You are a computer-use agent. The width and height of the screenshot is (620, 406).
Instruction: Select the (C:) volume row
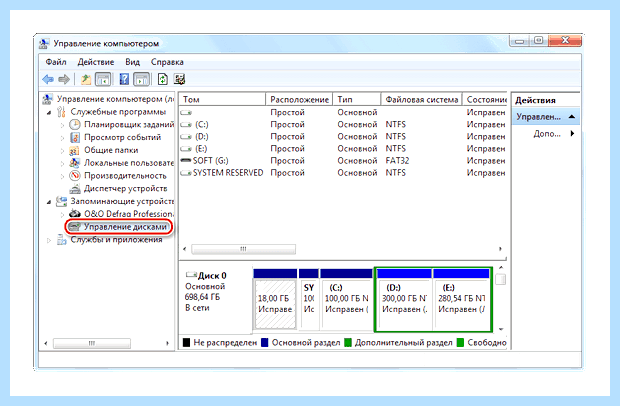[343, 125]
